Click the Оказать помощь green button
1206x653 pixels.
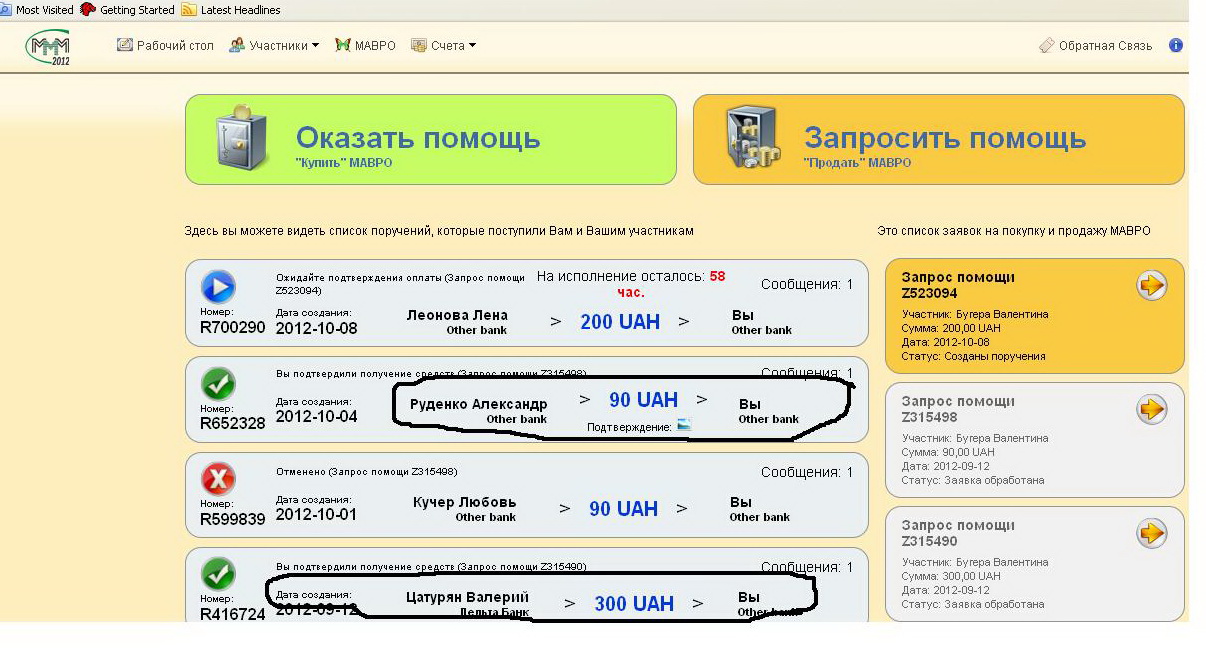(x=431, y=139)
